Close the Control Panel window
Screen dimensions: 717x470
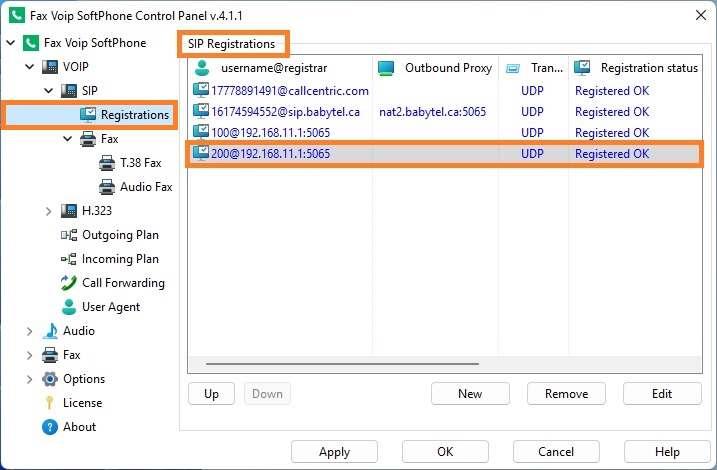pos(701,15)
